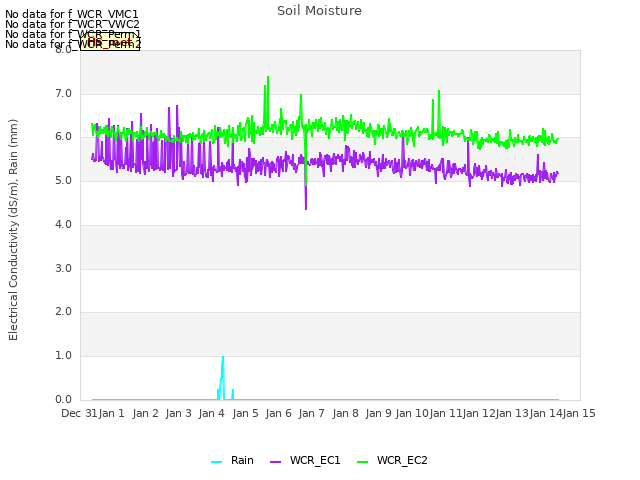Viewport: 640px width, 480px height.
Task: Click the 5.0 y-axis tick label
Action: coord(63,180)
